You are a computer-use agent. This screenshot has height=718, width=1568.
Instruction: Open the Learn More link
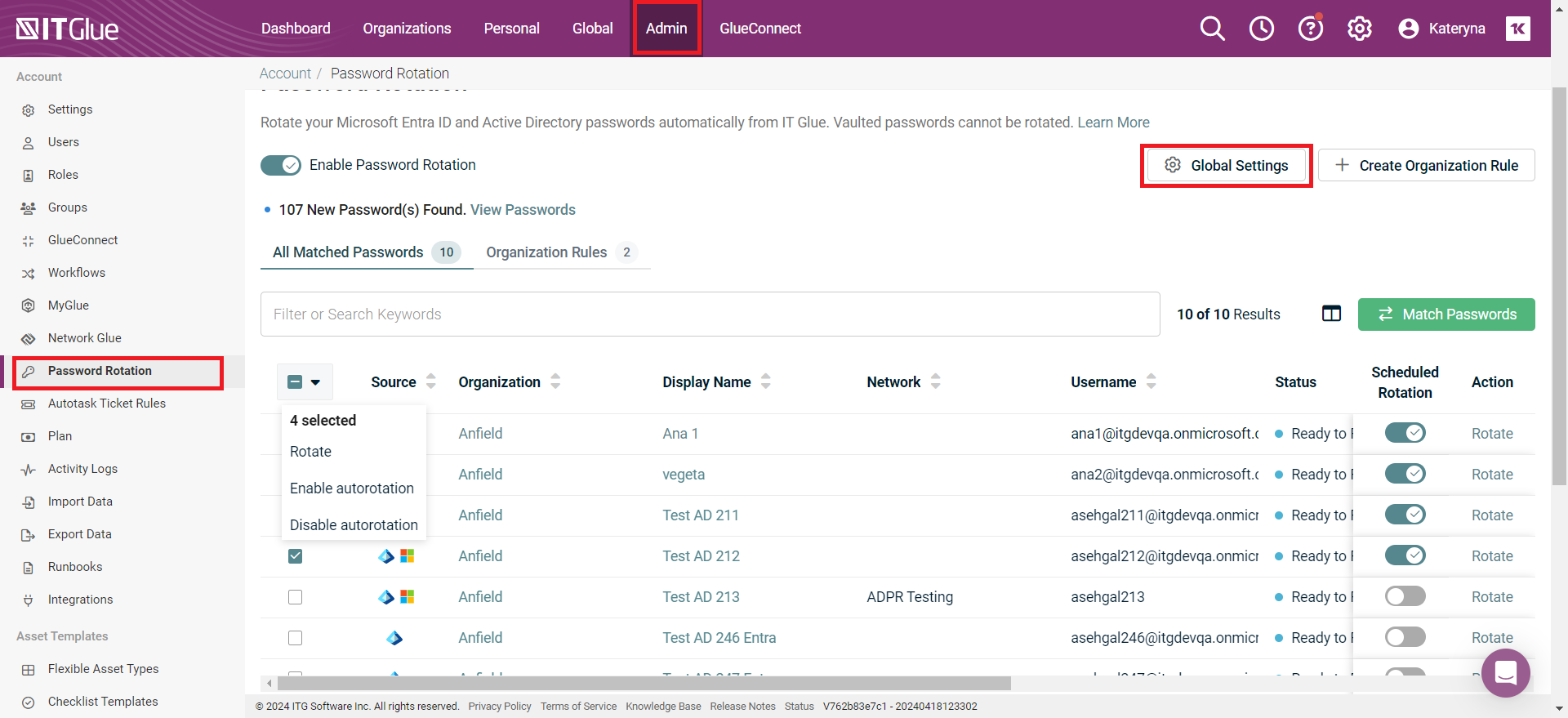click(x=1113, y=123)
